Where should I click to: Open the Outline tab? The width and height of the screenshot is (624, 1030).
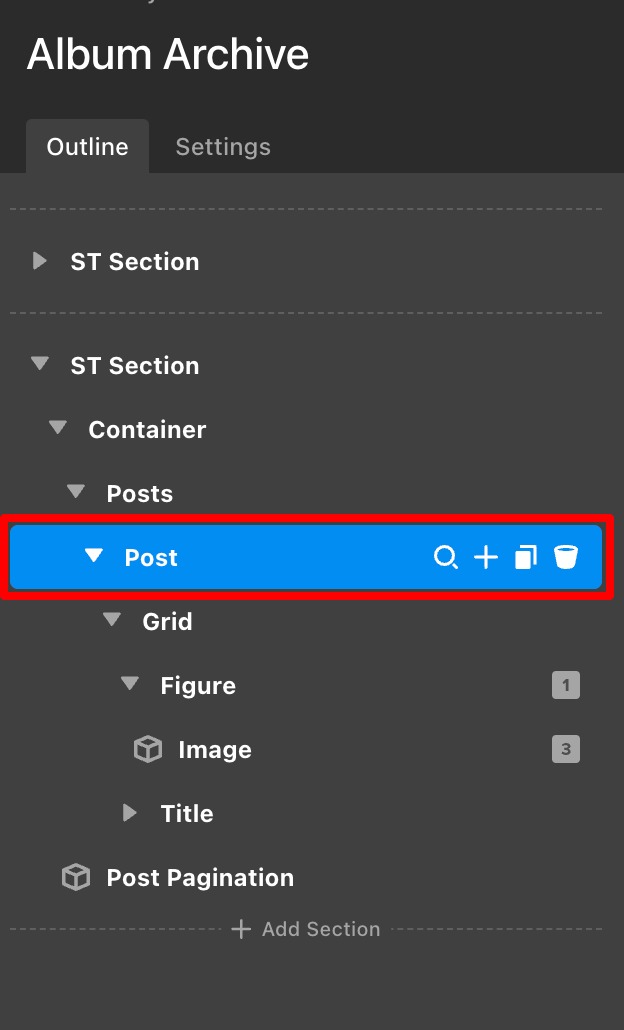tap(88, 147)
